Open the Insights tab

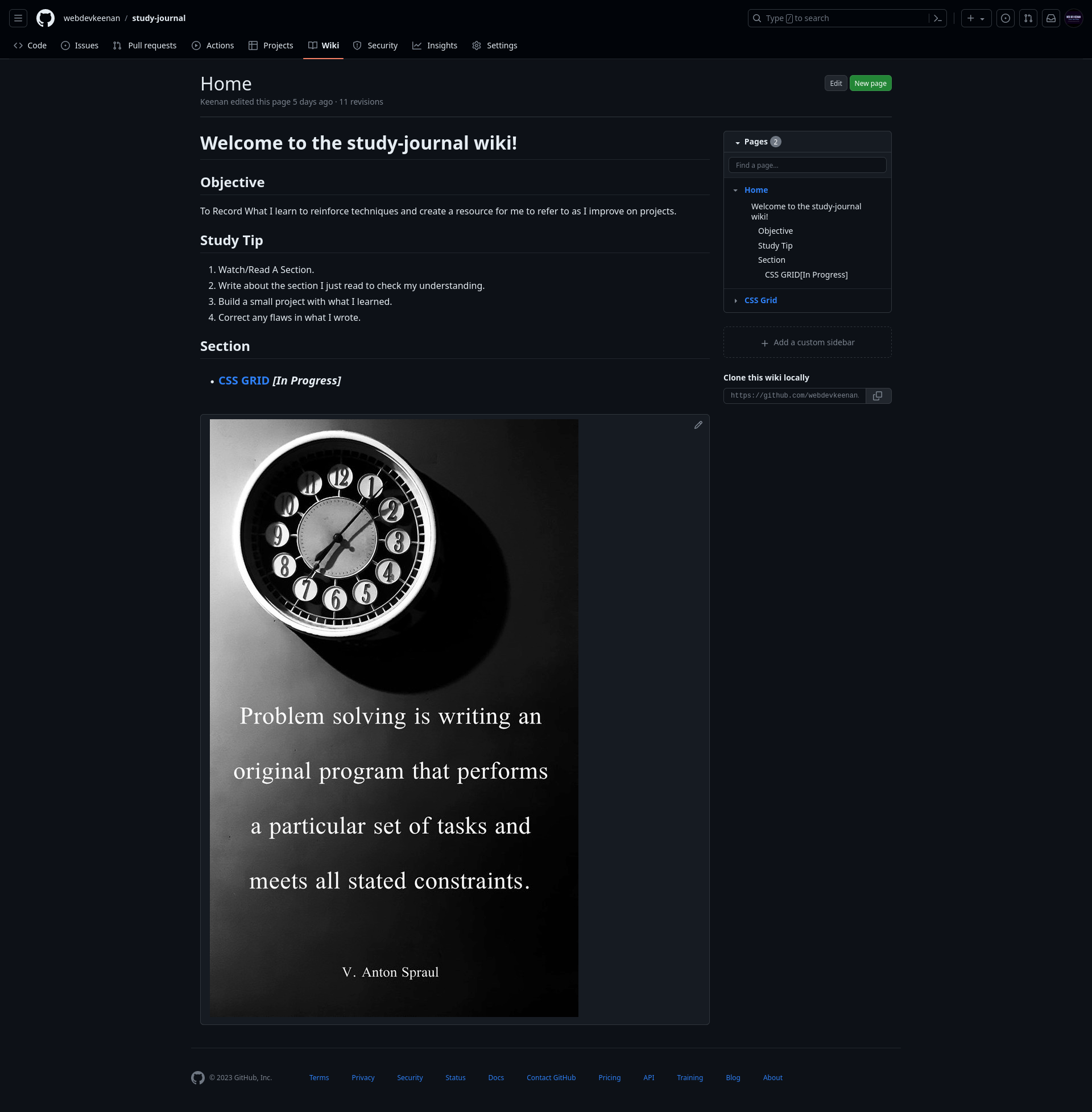coord(435,46)
